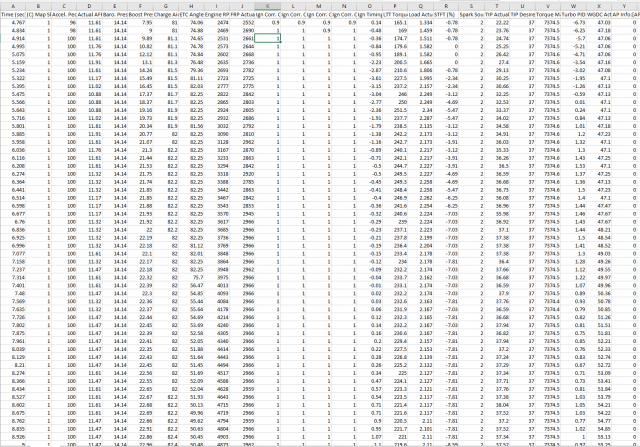
Task: Click the active outlined cell in column K
Action: 267,38
